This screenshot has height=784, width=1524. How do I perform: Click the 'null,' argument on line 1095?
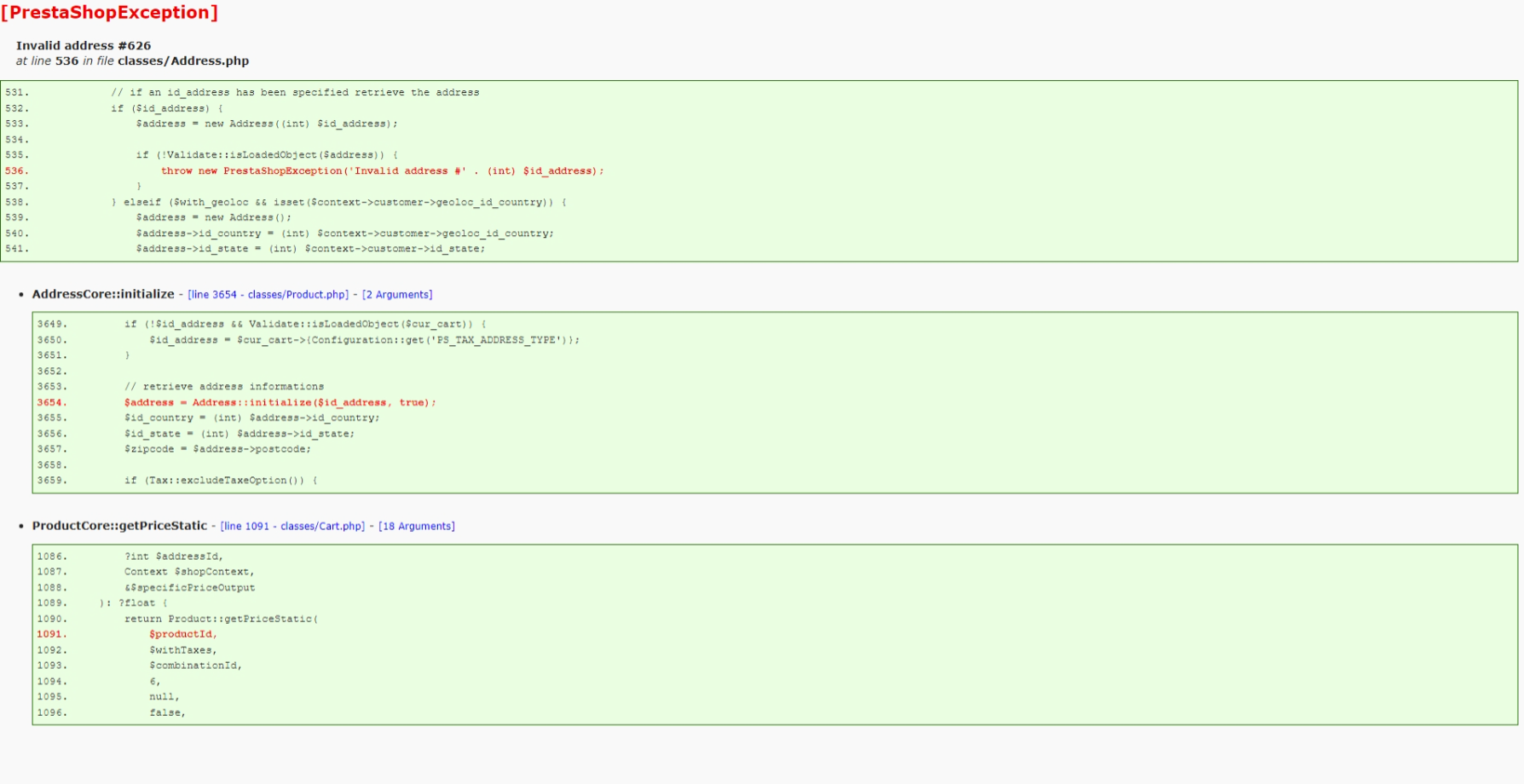[165, 697]
